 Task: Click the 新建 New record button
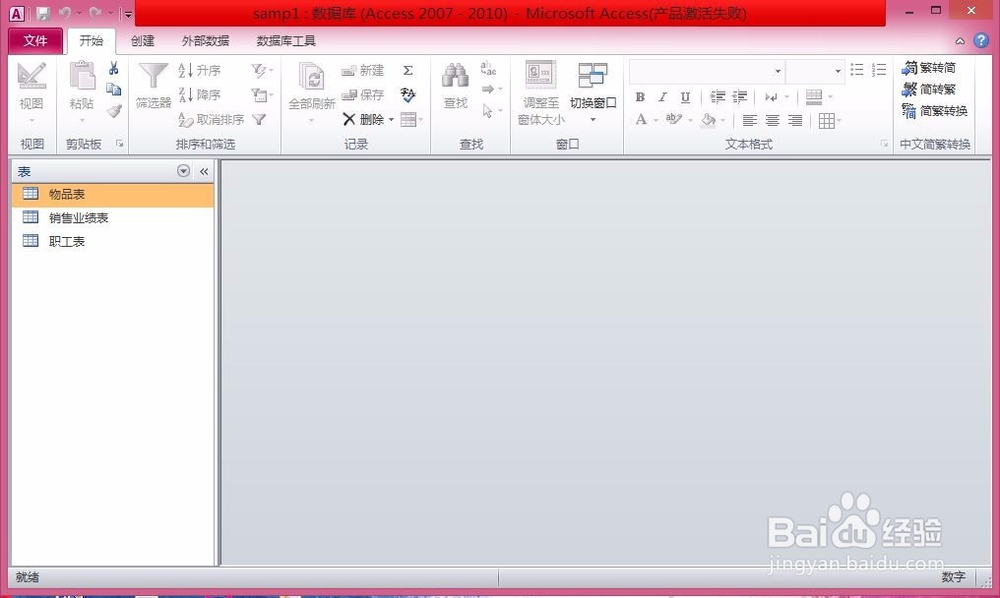coord(362,70)
